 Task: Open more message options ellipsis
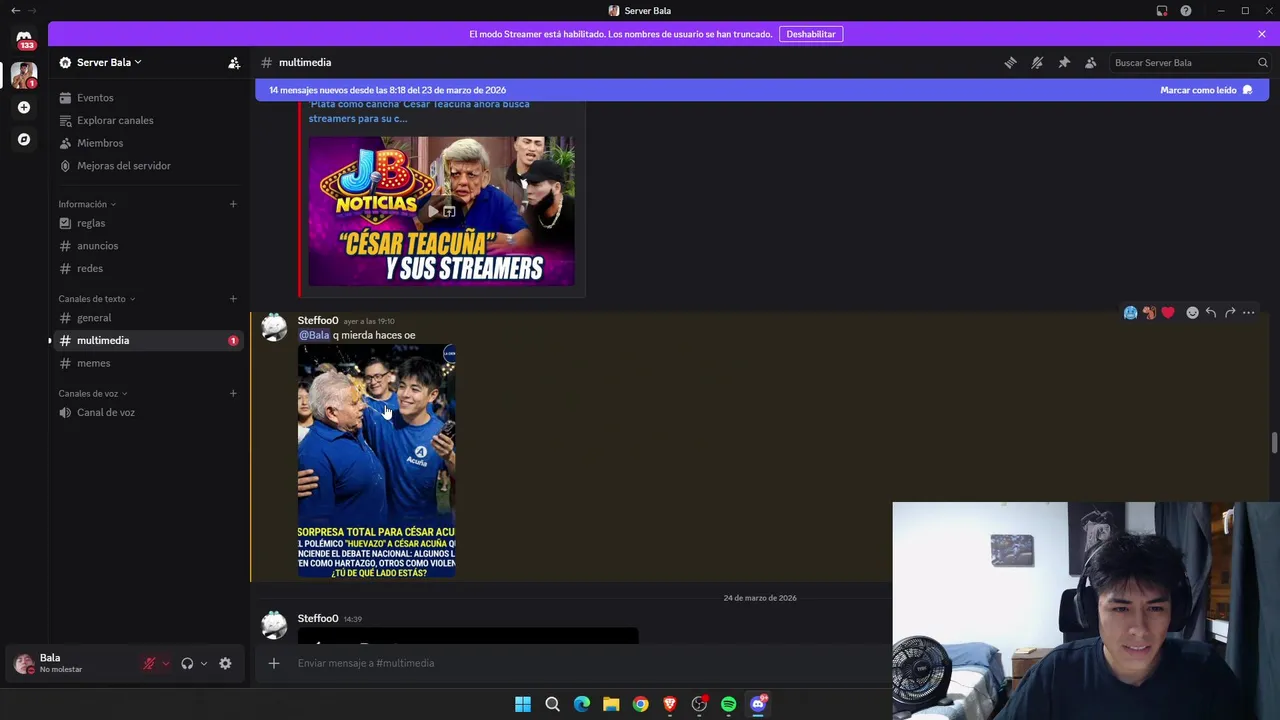coord(1248,313)
